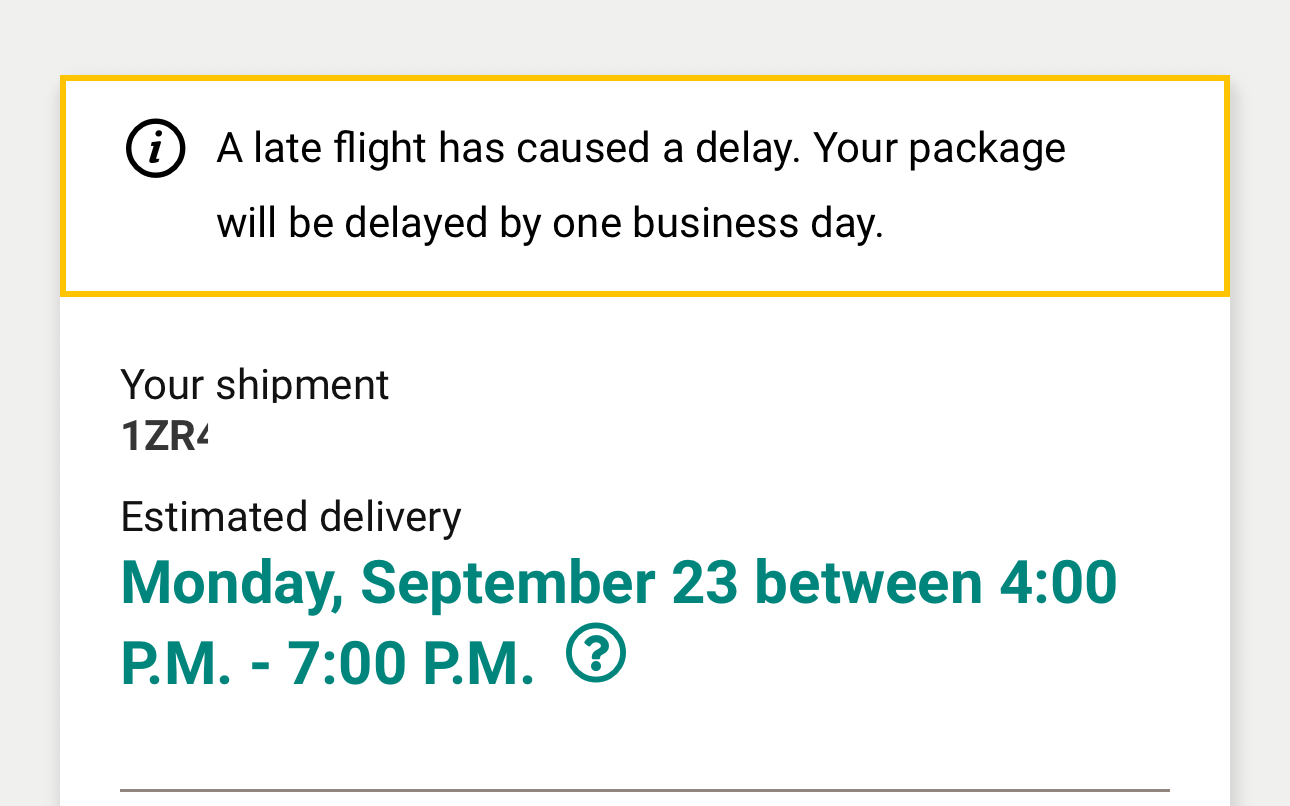Click the "Monday, September 23" delivery date
This screenshot has height=806, width=1290.
point(429,584)
